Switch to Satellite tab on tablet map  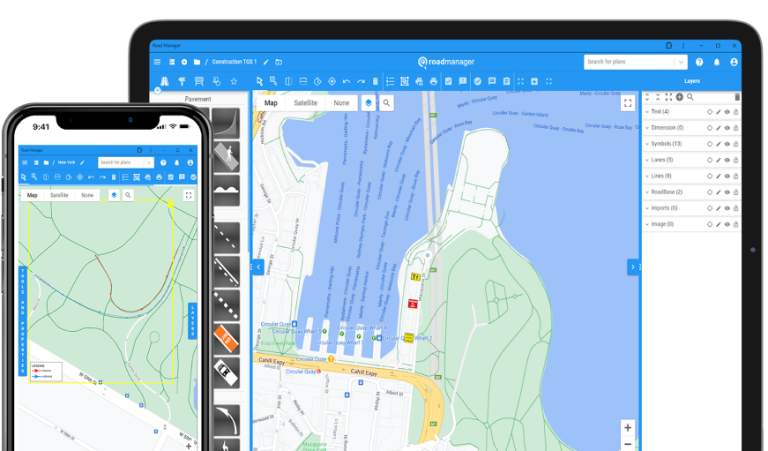point(306,103)
